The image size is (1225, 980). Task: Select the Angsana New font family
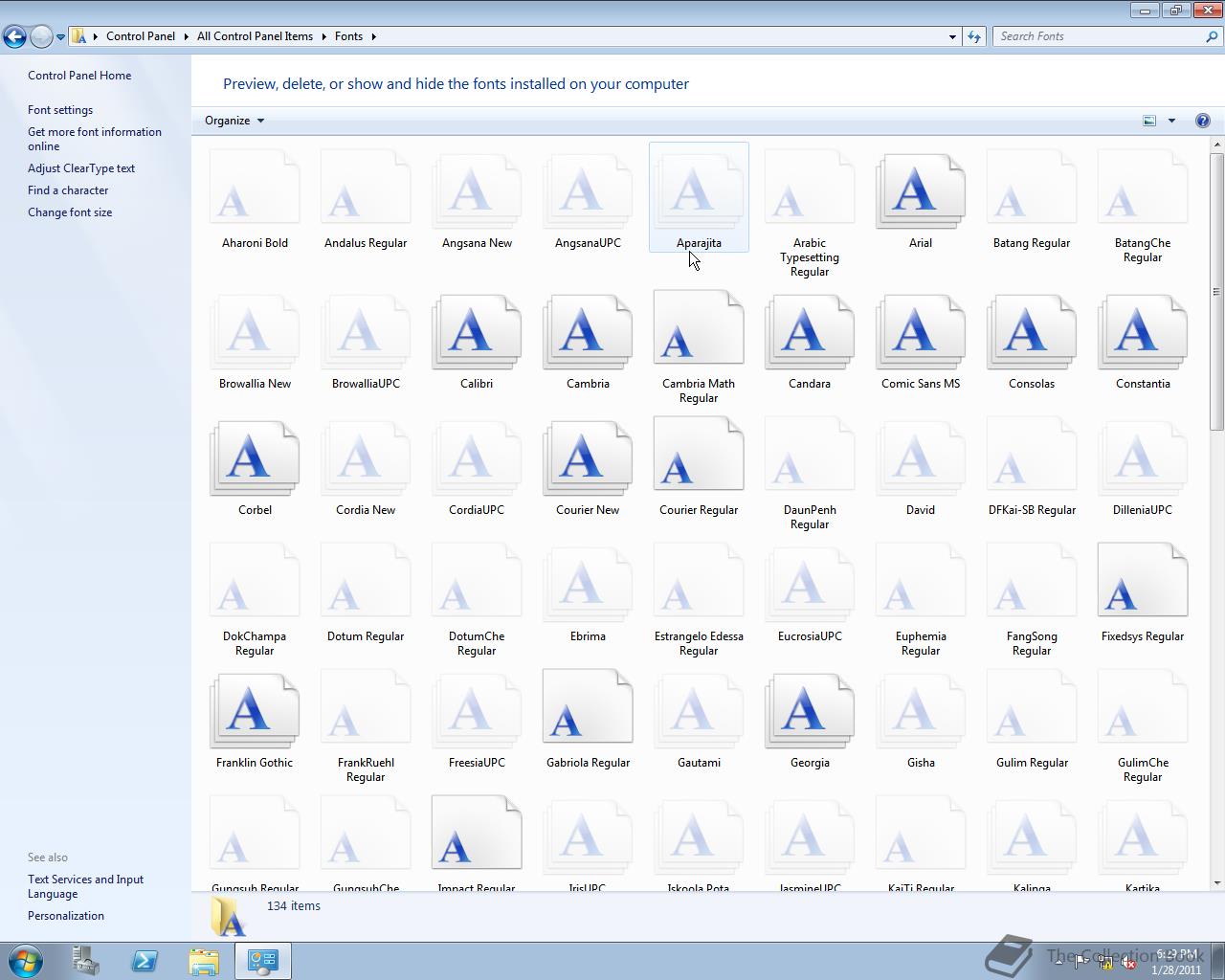tap(477, 190)
